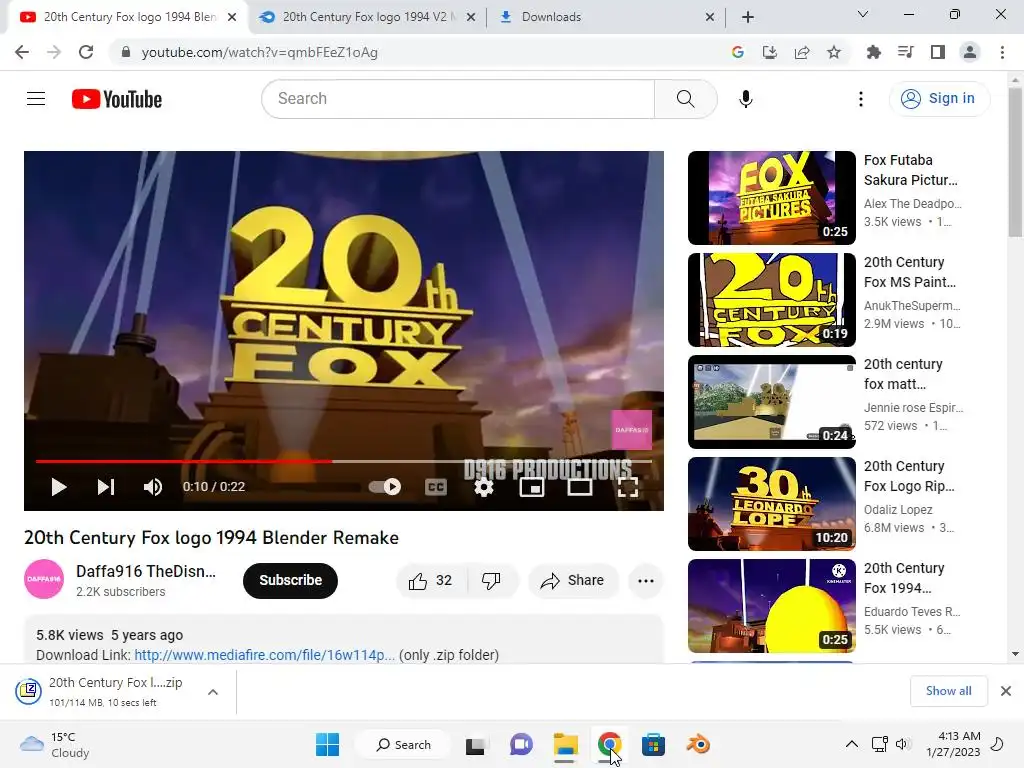Viewport: 1024px width, 768px height.
Task: Share the video
Action: (573, 581)
